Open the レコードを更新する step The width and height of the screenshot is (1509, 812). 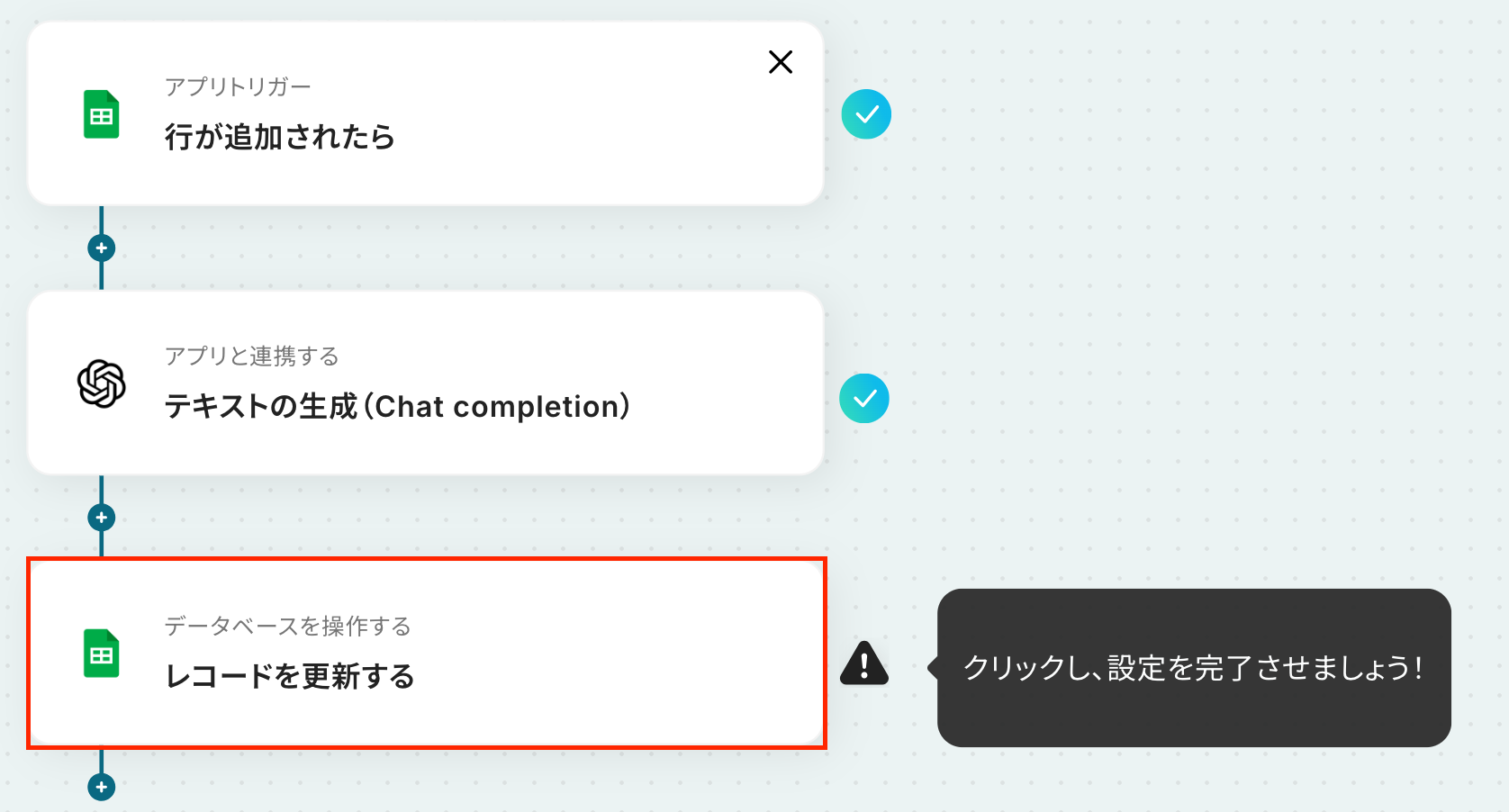click(x=290, y=676)
